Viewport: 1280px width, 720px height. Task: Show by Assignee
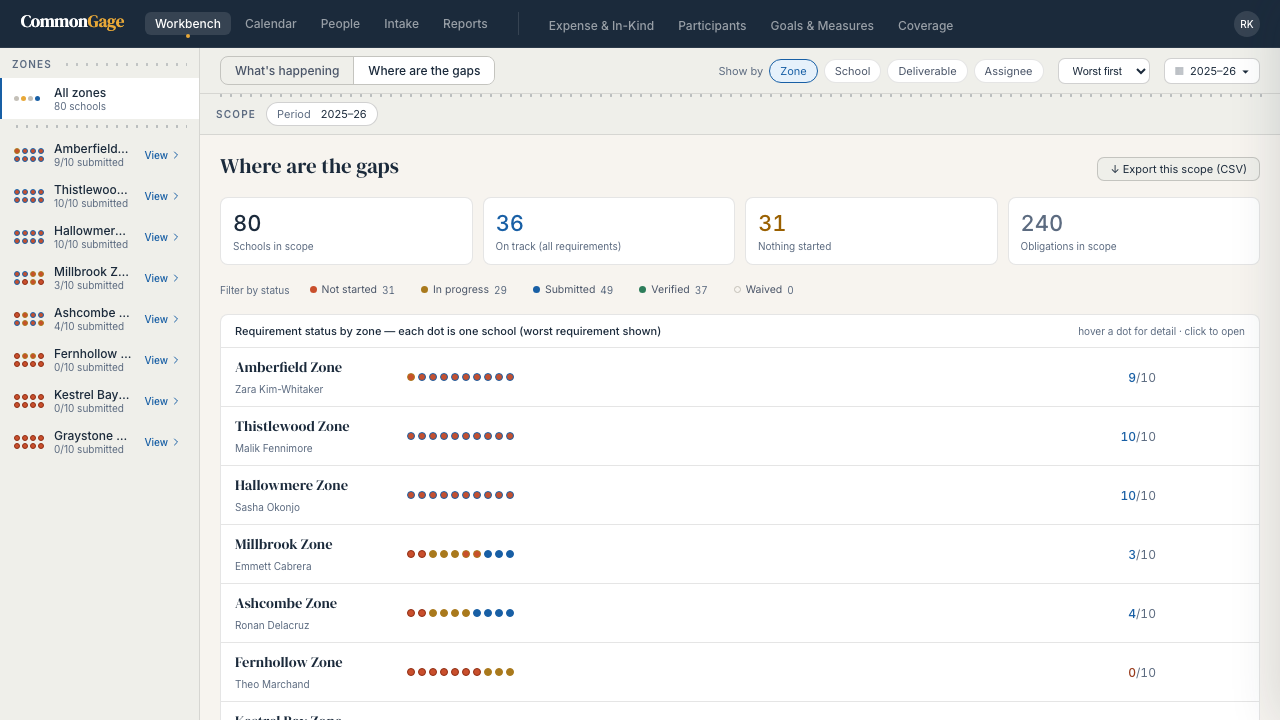coord(1008,71)
